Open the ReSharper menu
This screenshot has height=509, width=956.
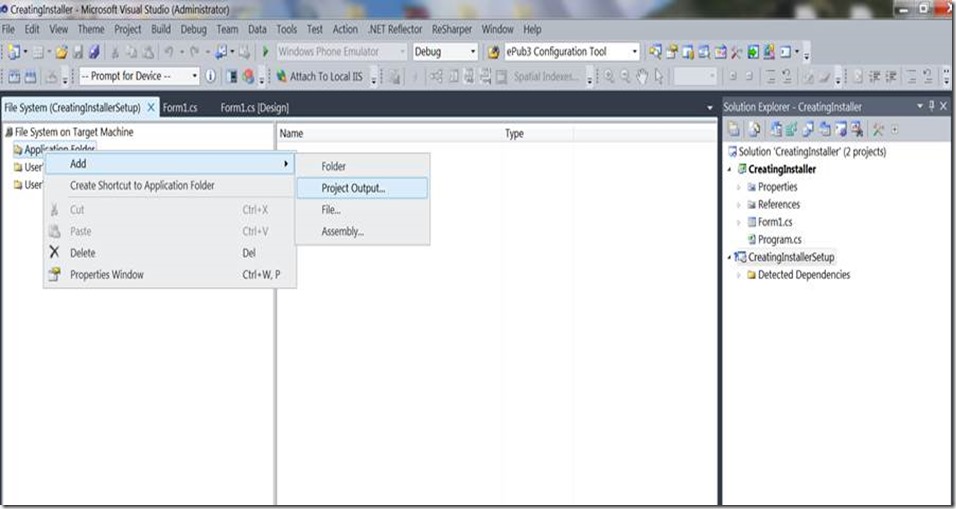[452, 29]
